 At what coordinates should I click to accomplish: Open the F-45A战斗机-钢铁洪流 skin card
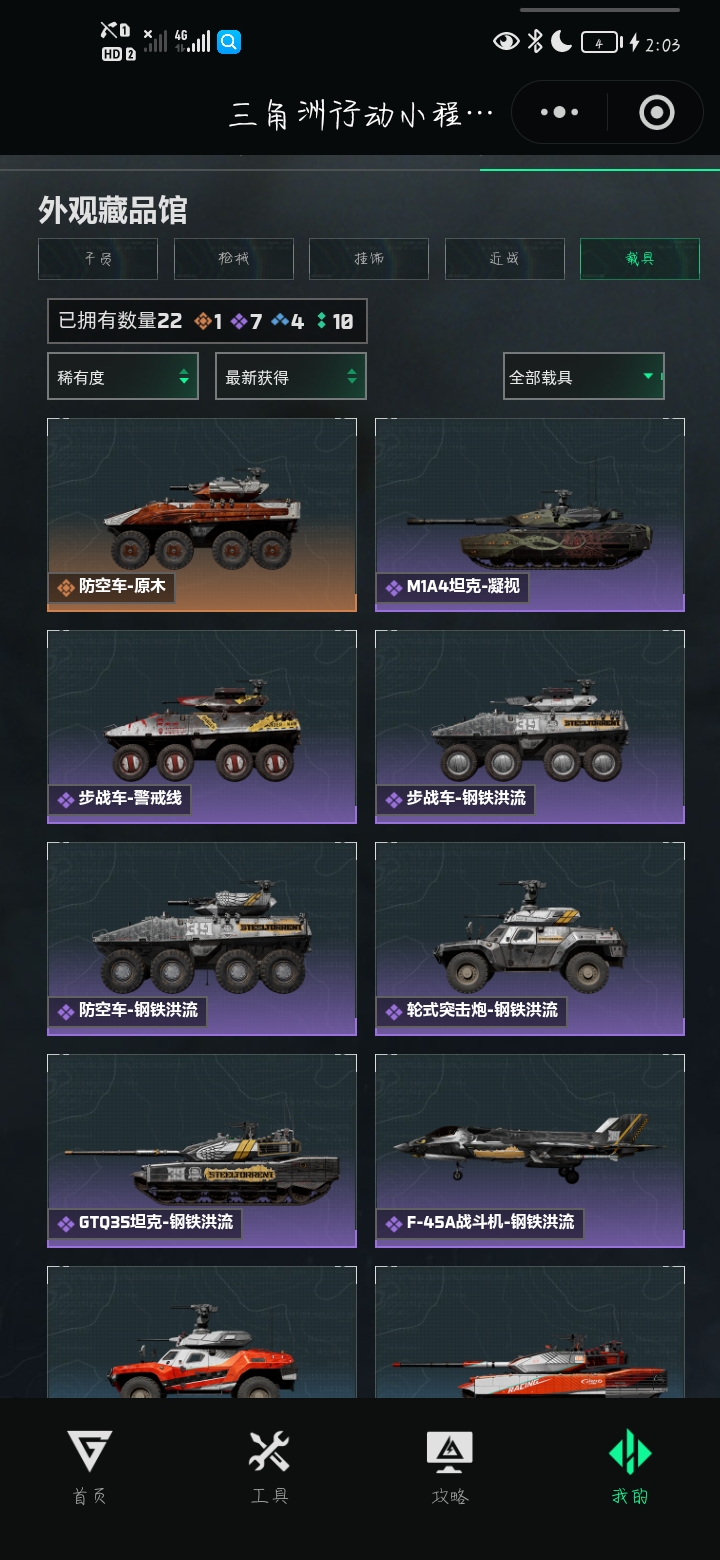click(x=530, y=1151)
